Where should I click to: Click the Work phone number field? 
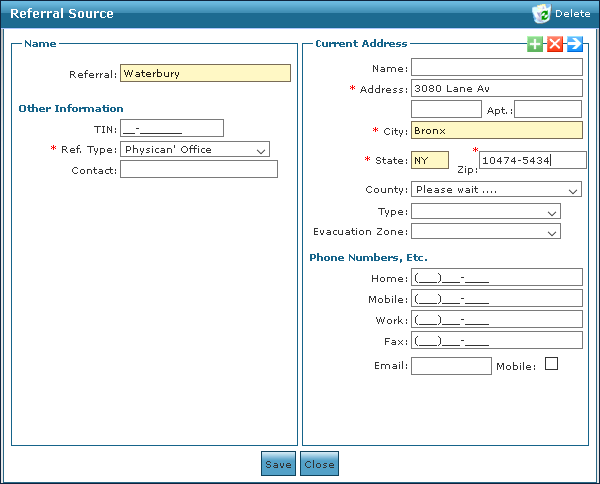tap(497, 319)
